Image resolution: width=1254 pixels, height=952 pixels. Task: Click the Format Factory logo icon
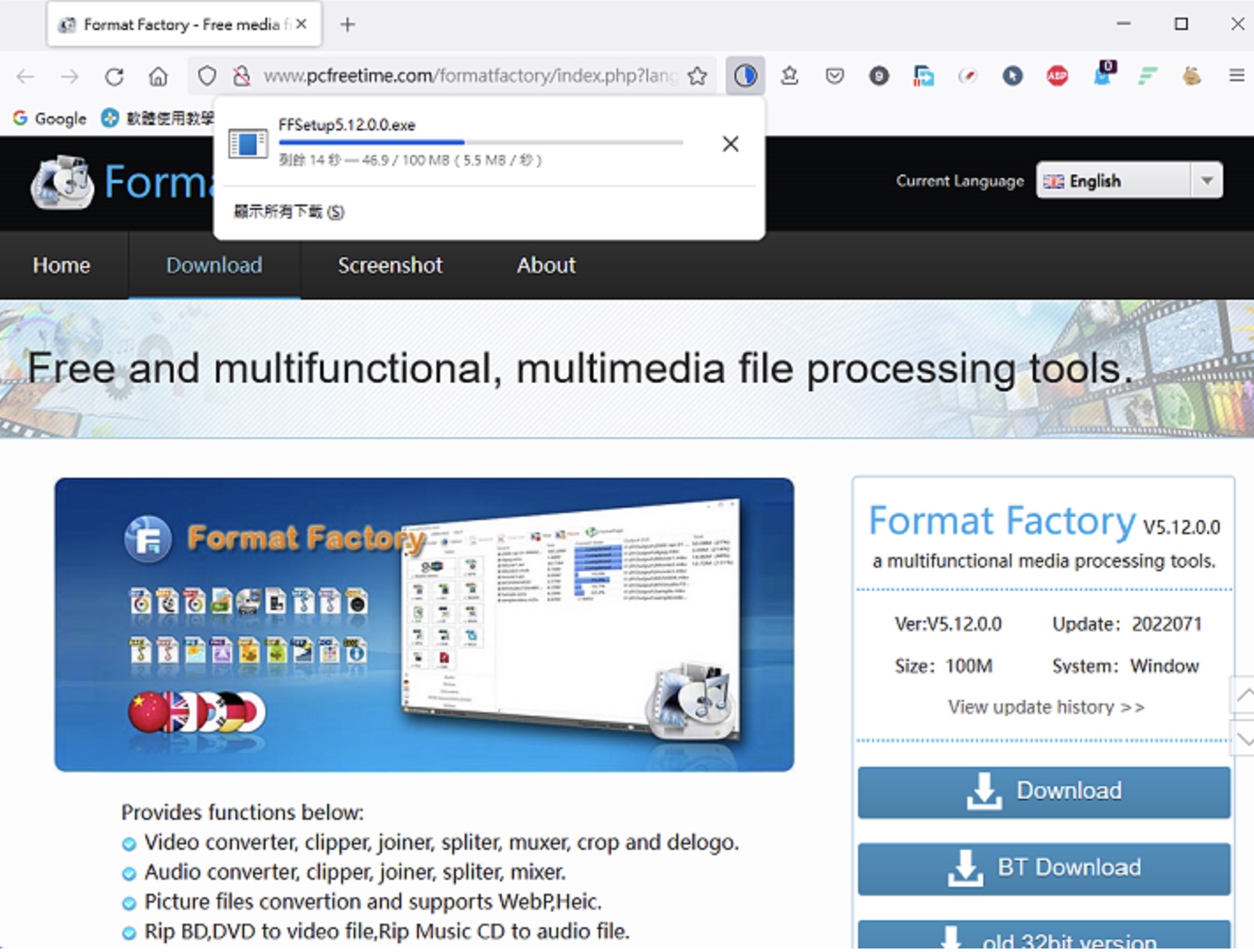pyautogui.click(x=62, y=182)
